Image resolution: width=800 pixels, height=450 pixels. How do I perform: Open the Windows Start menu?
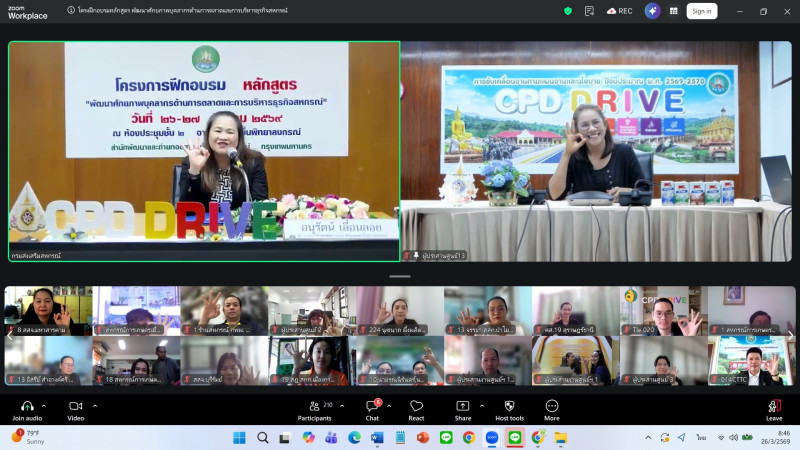pyautogui.click(x=239, y=437)
